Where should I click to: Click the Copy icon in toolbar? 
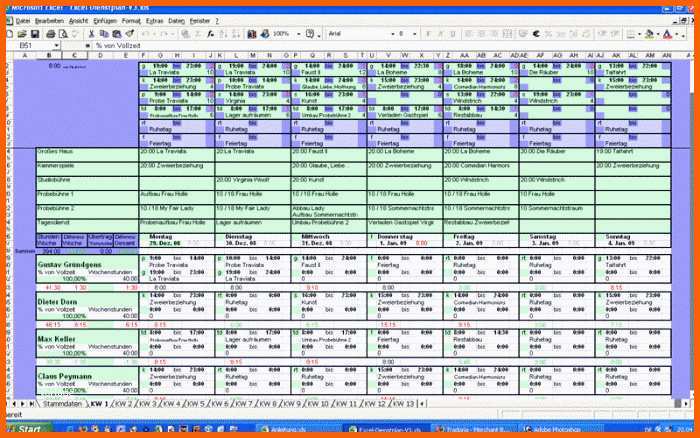tap(104, 34)
